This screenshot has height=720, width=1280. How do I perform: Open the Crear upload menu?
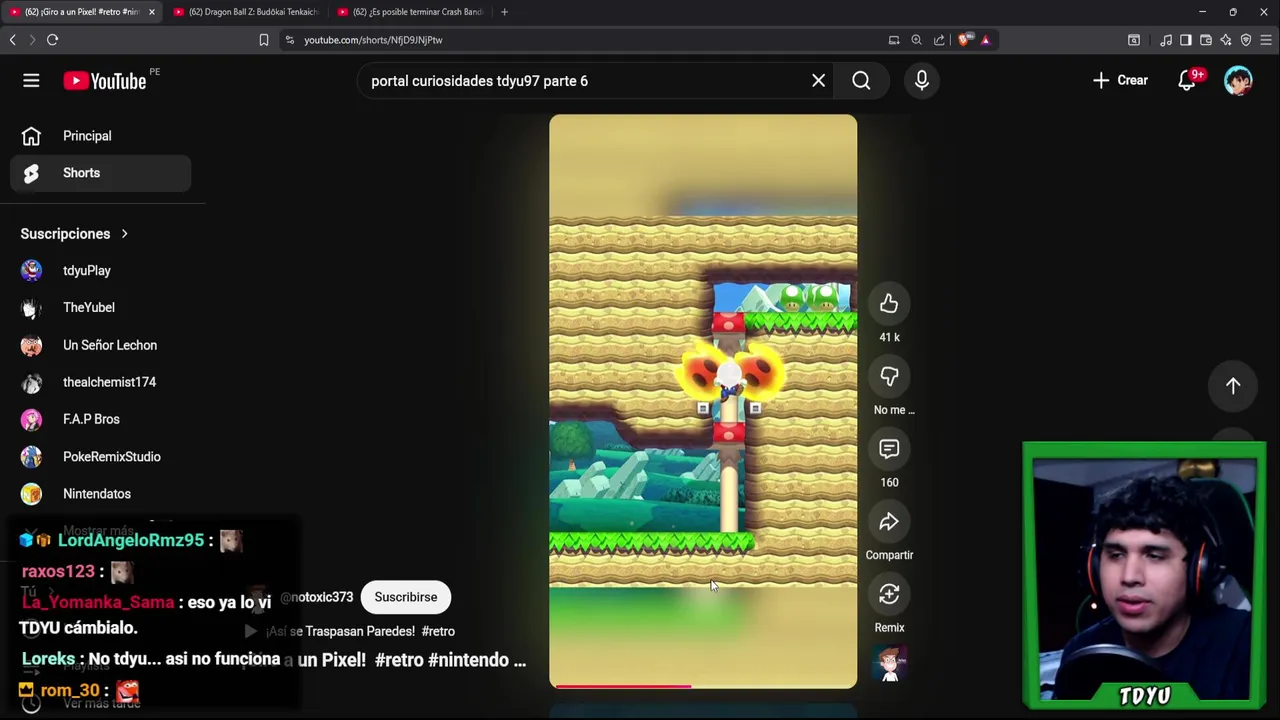point(1120,80)
